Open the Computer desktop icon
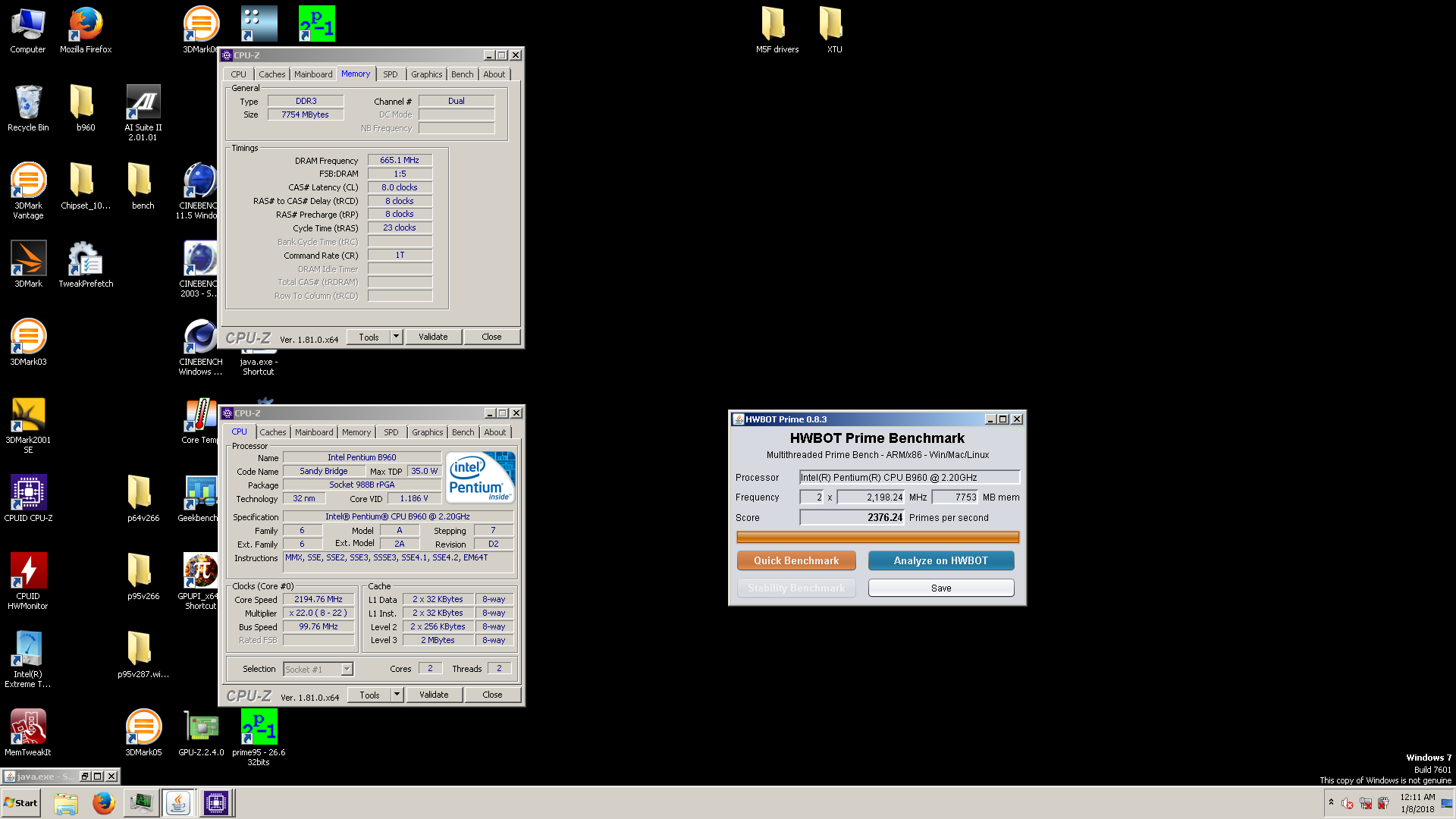Image resolution: width=1456 pixels, height=819 pixels. tap(28, 30)
